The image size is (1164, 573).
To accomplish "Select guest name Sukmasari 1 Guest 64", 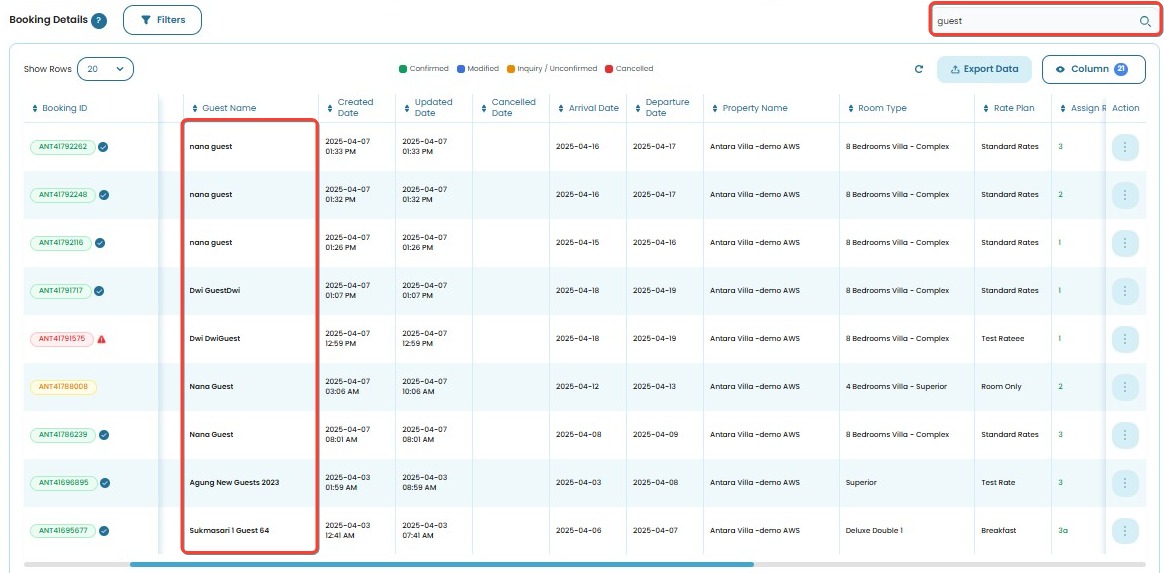I will [x=229, y=531].
